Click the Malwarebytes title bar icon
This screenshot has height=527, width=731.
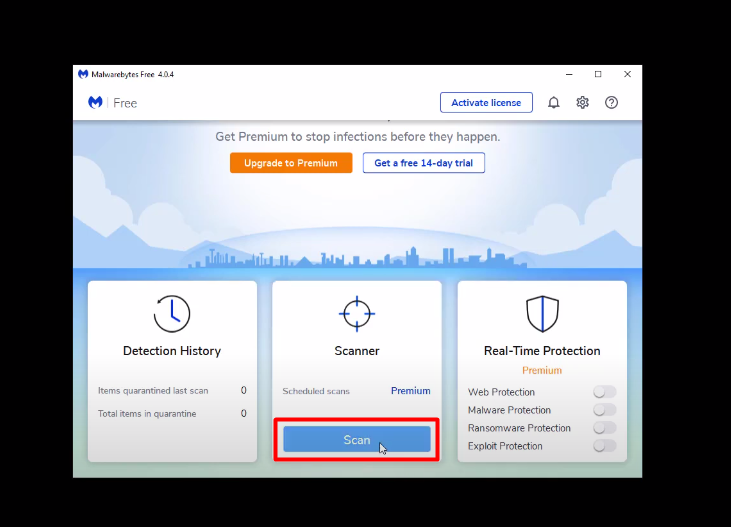tap(83, 74)
